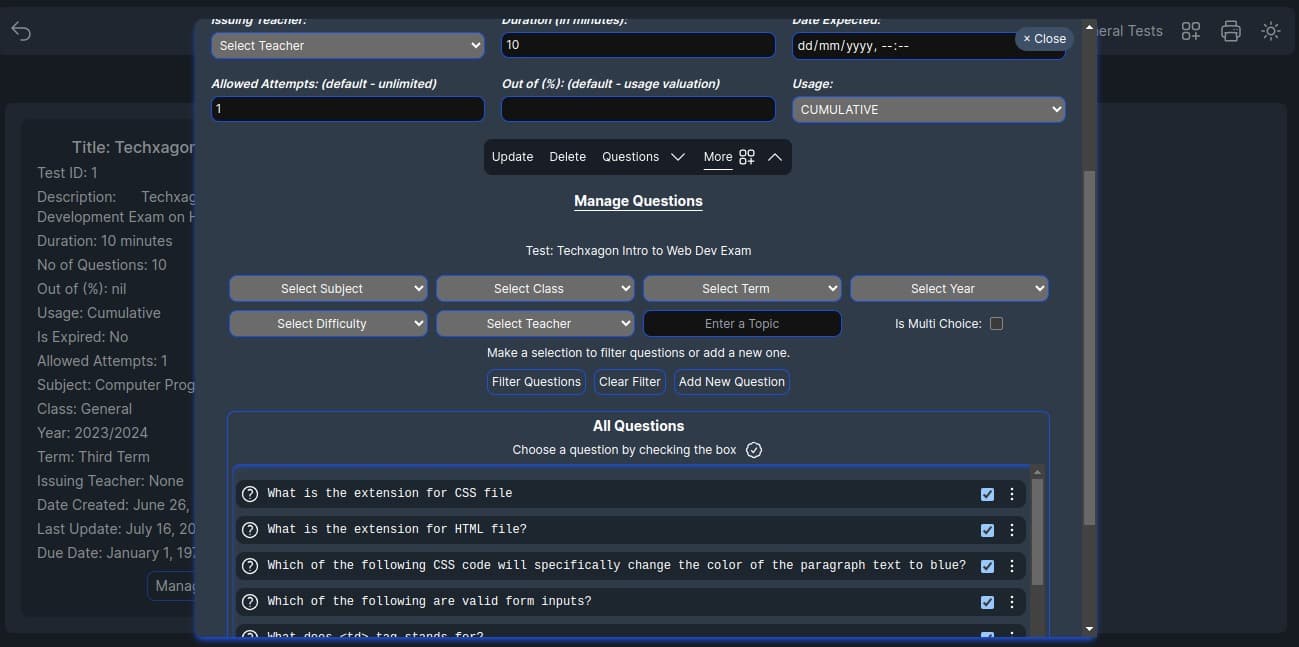Viewport: 1299px width, 647px height.
Task: Click the Filter Questions button
Action: tap(536, 382)
